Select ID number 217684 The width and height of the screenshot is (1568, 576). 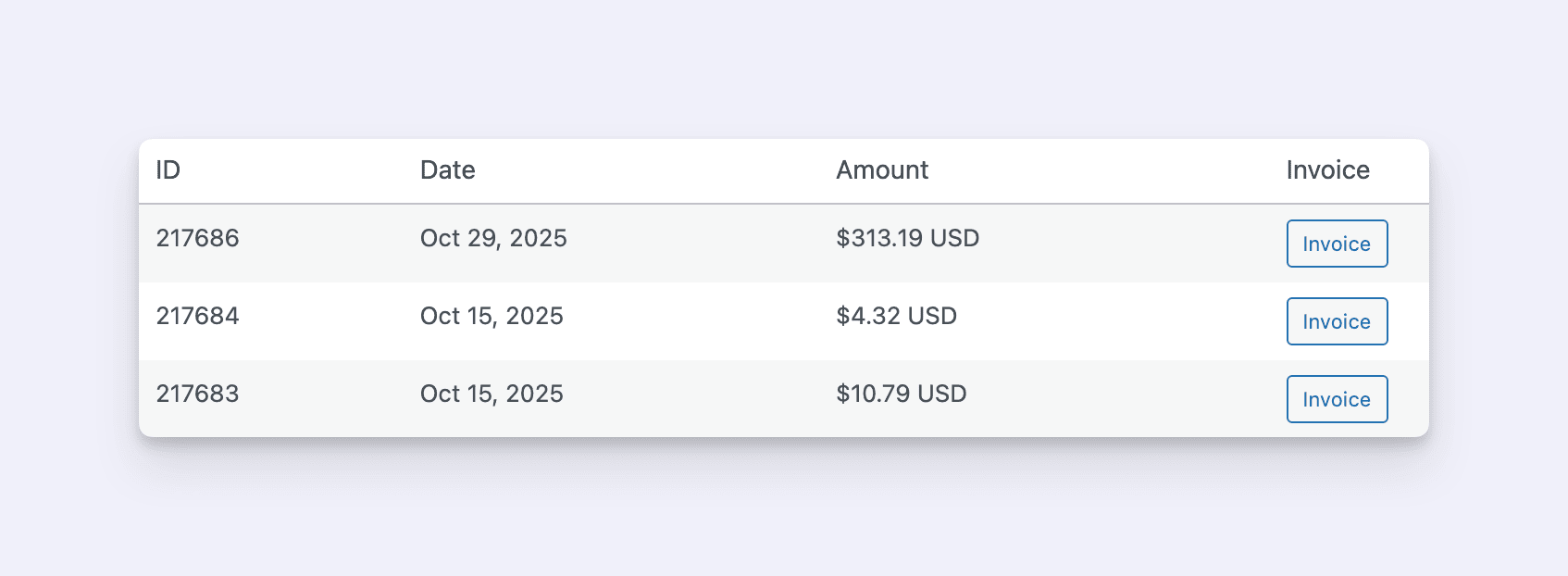click(197, 317)
